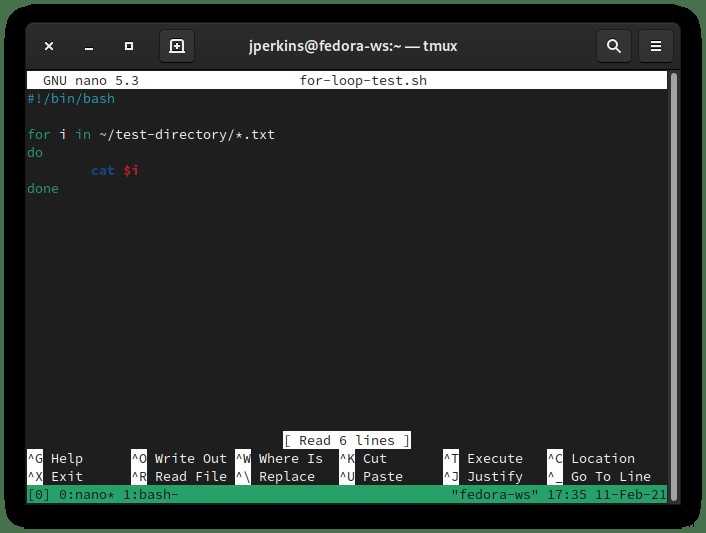Click the 'Read 6 lines' status message
The height and width of the screenshot is (533, 706).
pos(347,440)
